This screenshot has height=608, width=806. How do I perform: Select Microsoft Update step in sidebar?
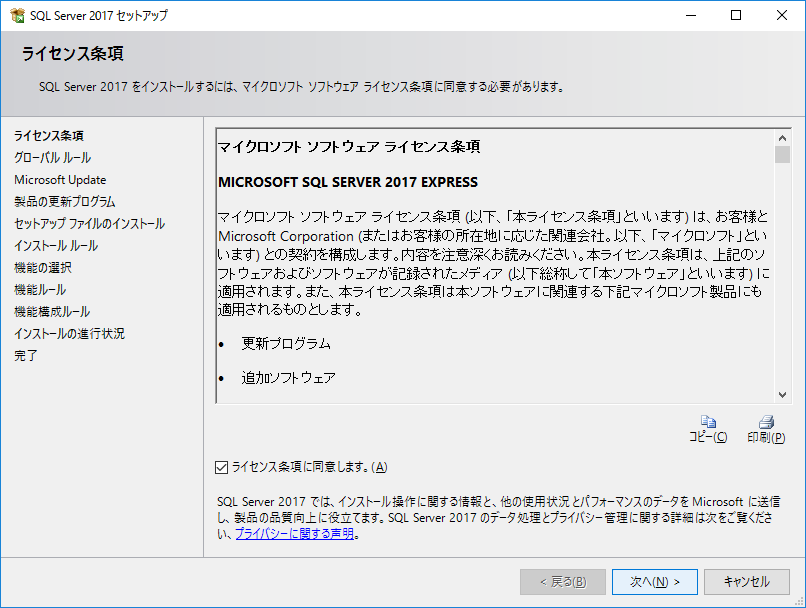[60, 180]
